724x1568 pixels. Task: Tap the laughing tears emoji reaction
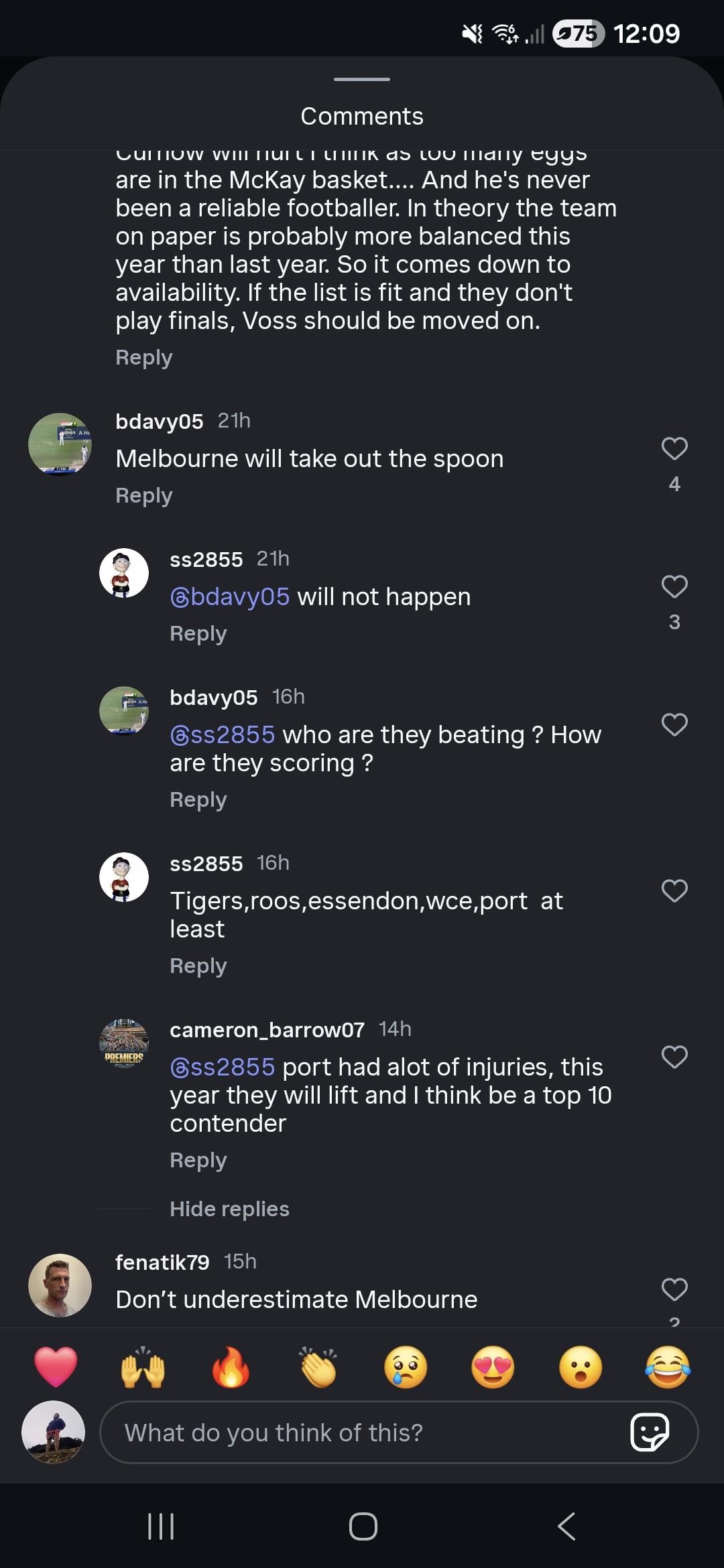(x=668, y=1367)
